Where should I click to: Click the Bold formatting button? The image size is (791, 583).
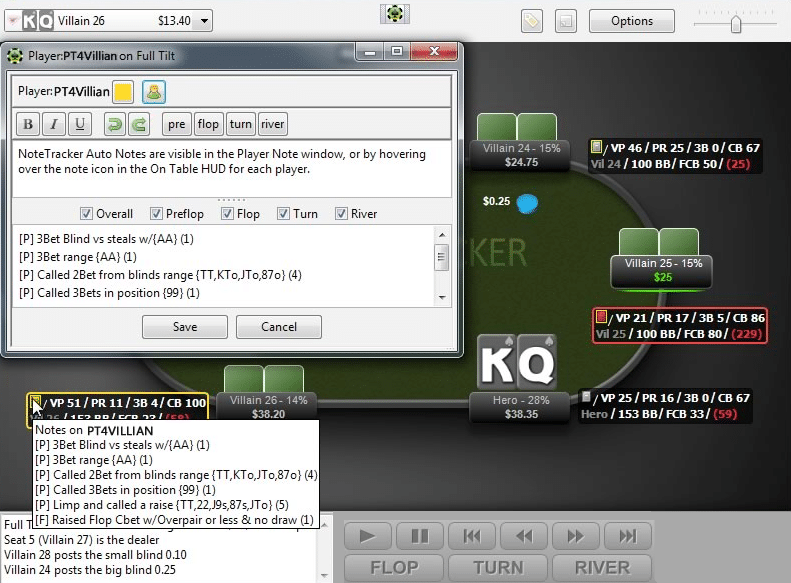pyautogui.click(x=28, y=124)
